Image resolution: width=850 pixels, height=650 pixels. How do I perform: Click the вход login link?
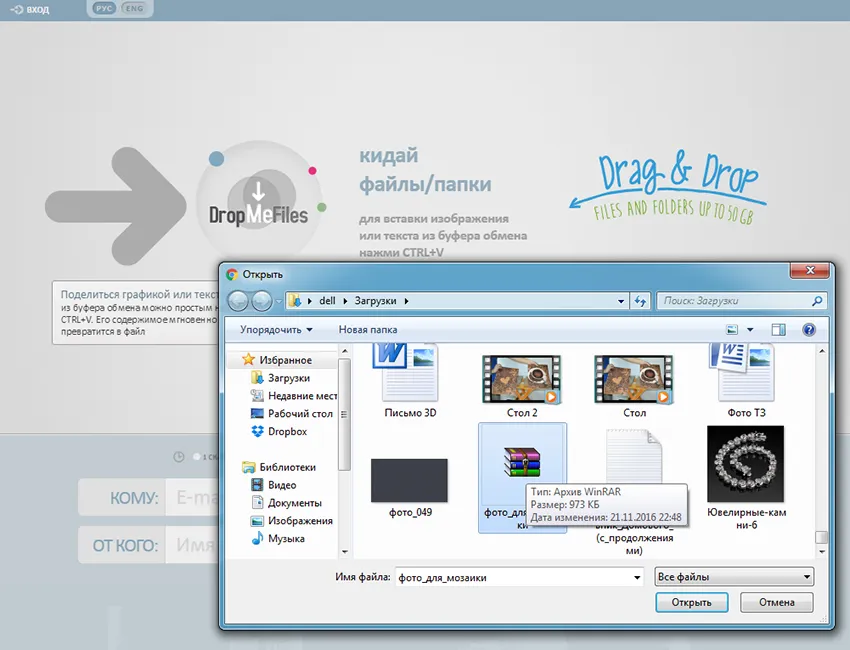click(30, 9)
